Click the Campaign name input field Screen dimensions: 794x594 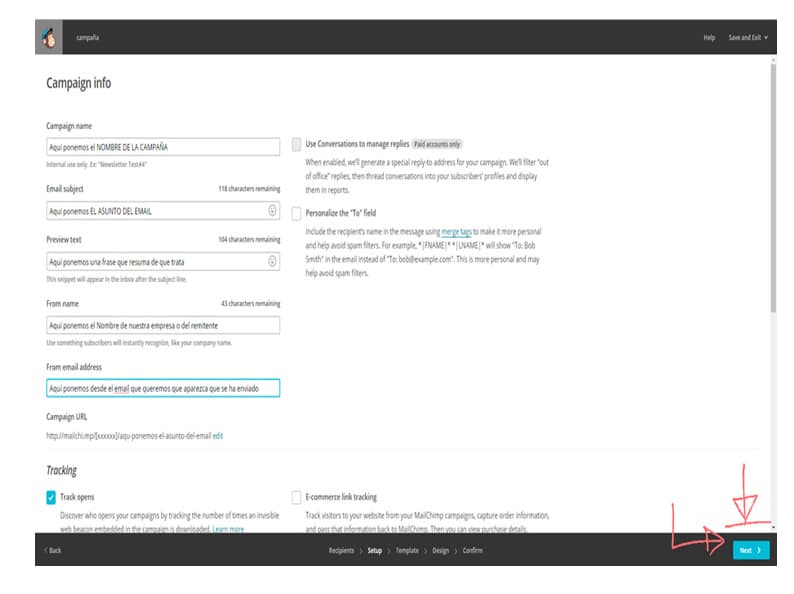tap(163, 147)
